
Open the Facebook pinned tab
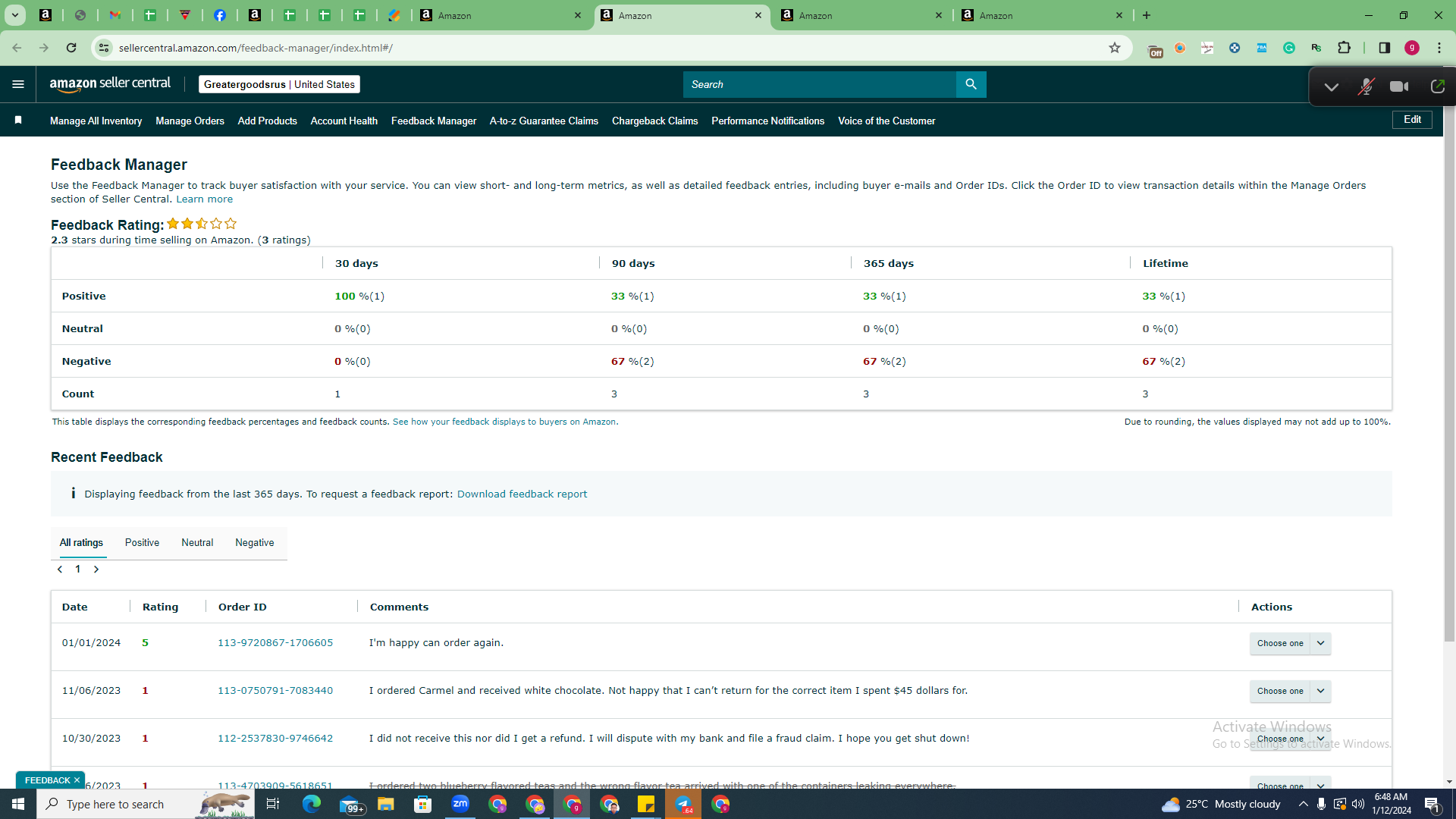click(x=220, y=15)
